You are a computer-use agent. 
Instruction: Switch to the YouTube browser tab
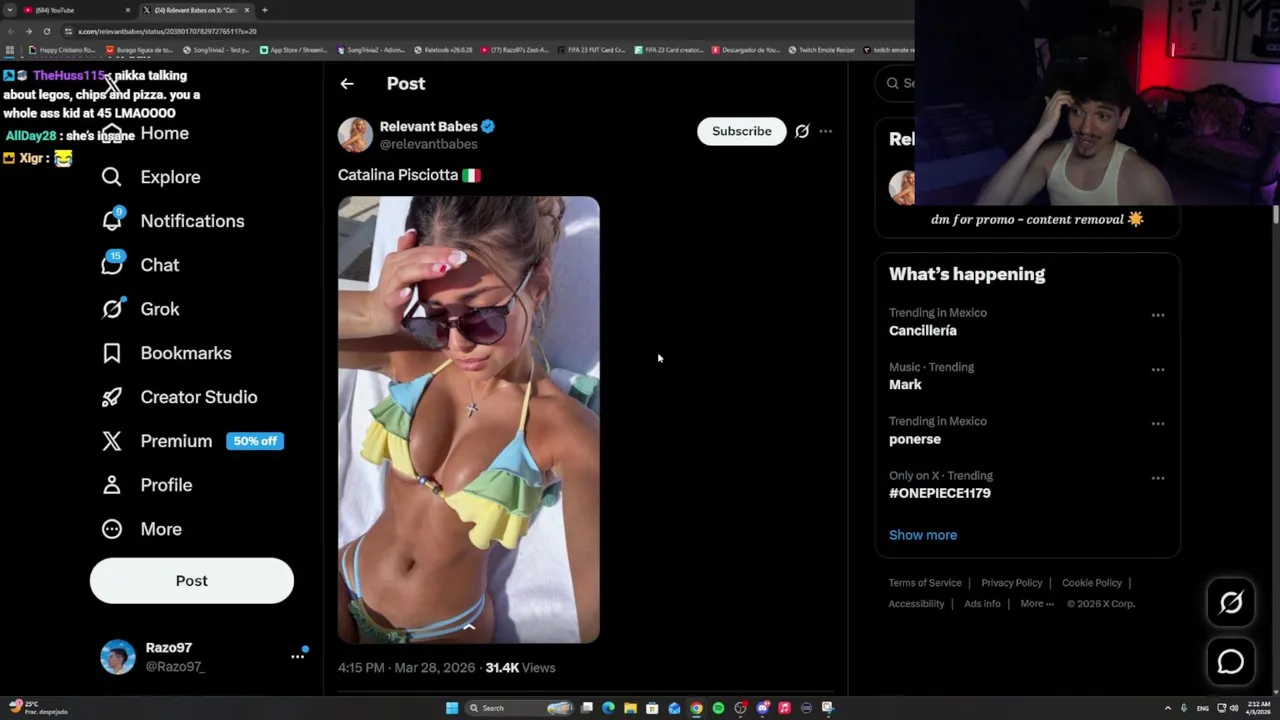[x=75, y=10]
